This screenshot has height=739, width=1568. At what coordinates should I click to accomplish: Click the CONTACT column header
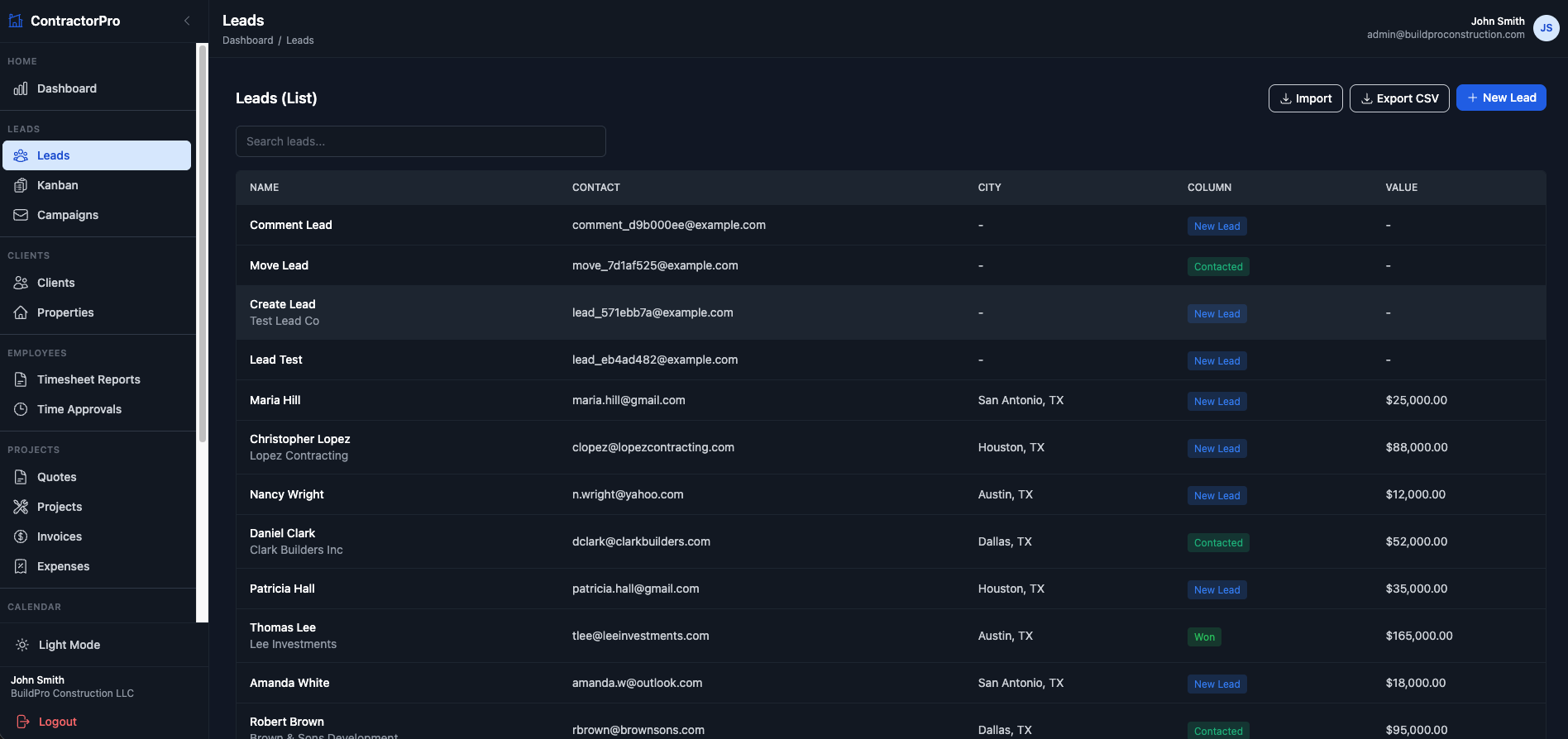(x=595, y=188)
